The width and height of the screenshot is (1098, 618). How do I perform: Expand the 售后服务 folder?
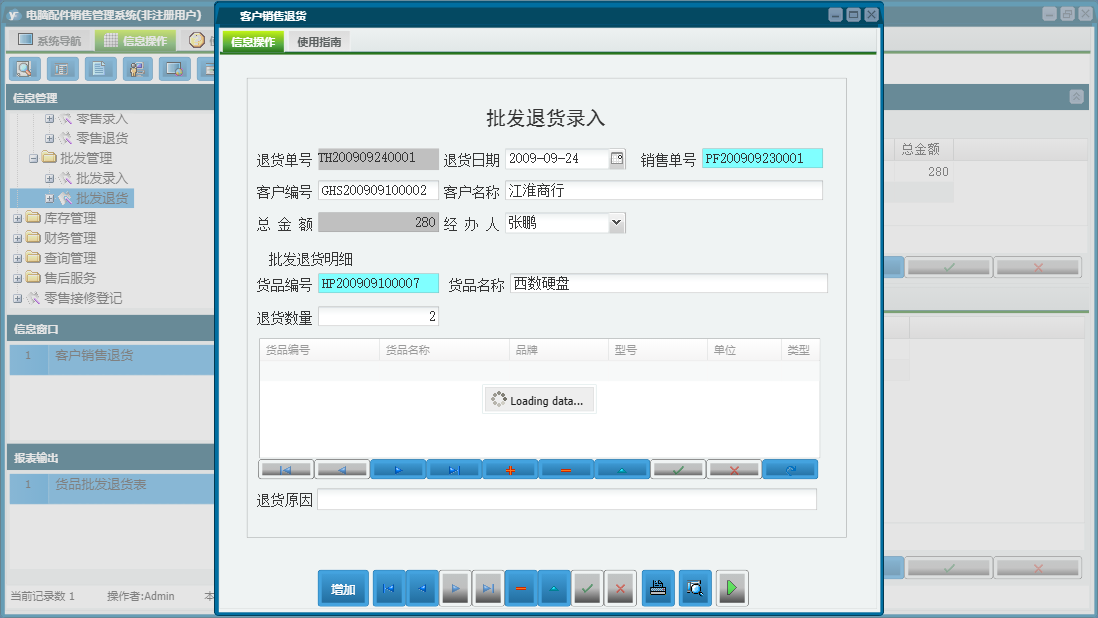(18, 279)
